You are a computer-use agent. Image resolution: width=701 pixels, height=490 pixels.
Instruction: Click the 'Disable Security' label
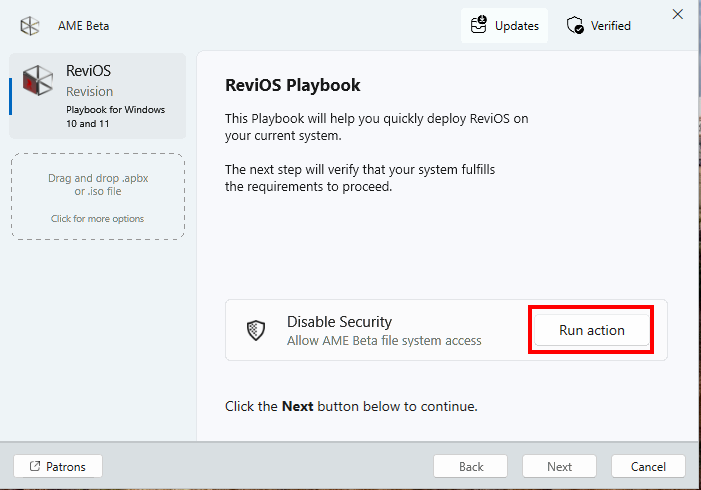tap(339, 321)
